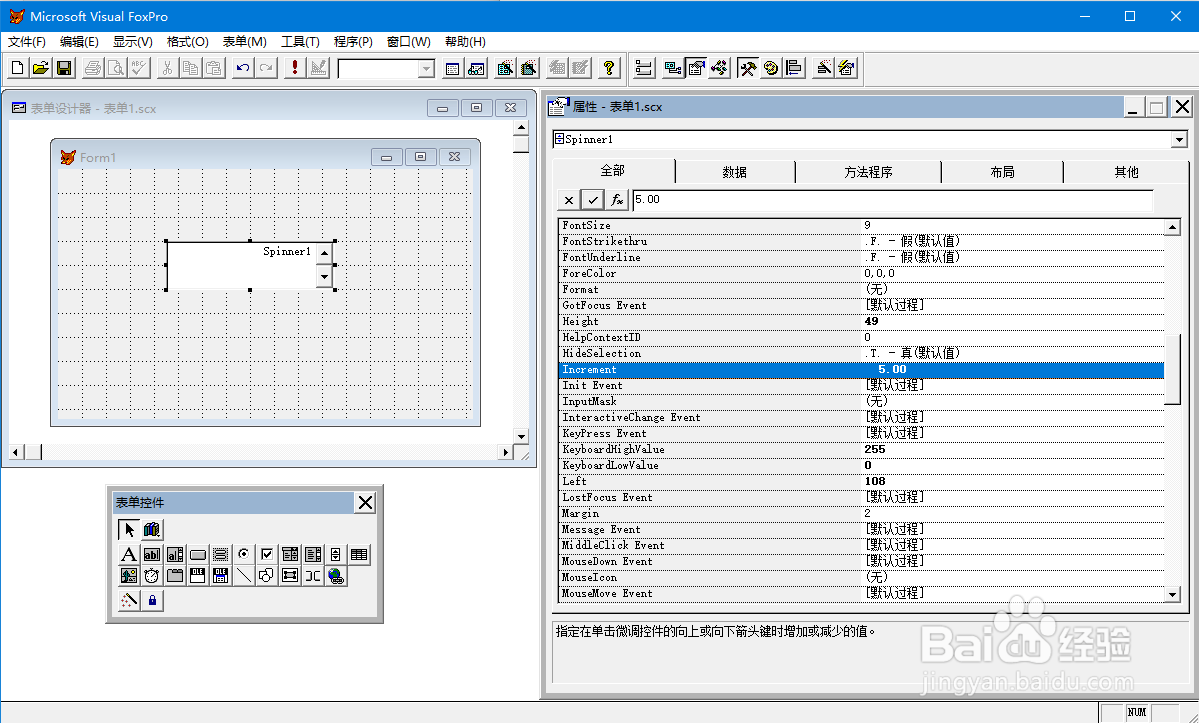Toggle the Button Lock padlock icon

(x=151, y=601)
